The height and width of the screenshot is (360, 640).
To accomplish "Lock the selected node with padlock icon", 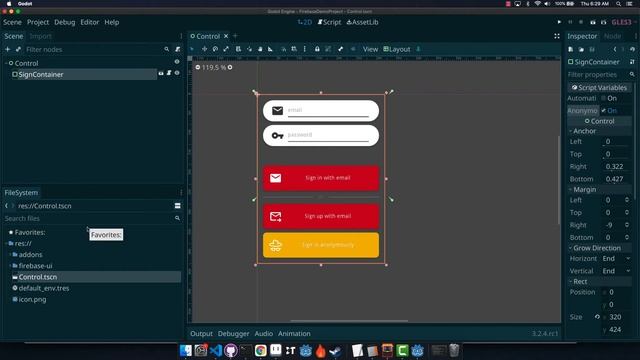I will tap(317, 49).
